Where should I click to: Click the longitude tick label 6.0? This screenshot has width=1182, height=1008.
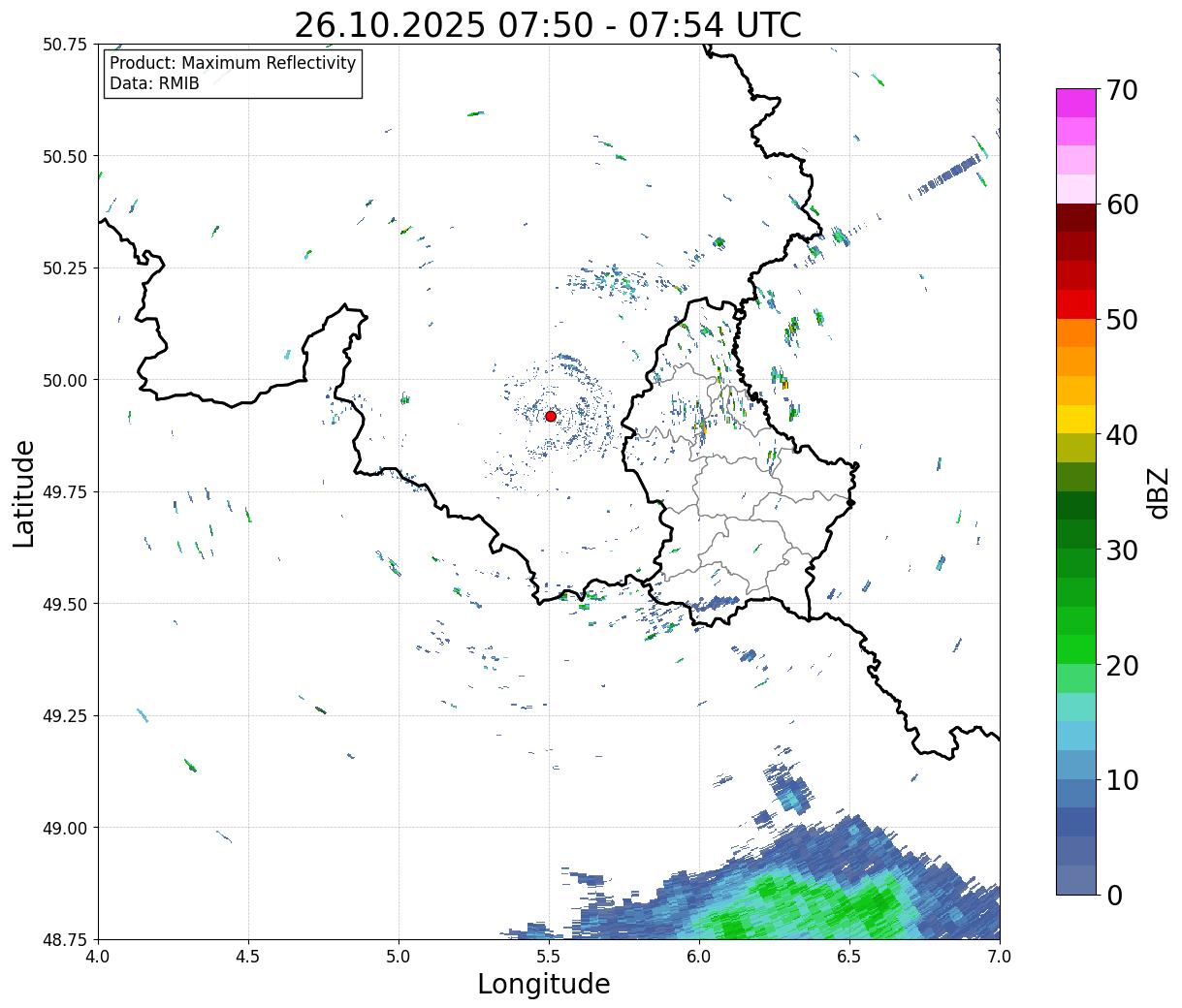pos(699,956)
